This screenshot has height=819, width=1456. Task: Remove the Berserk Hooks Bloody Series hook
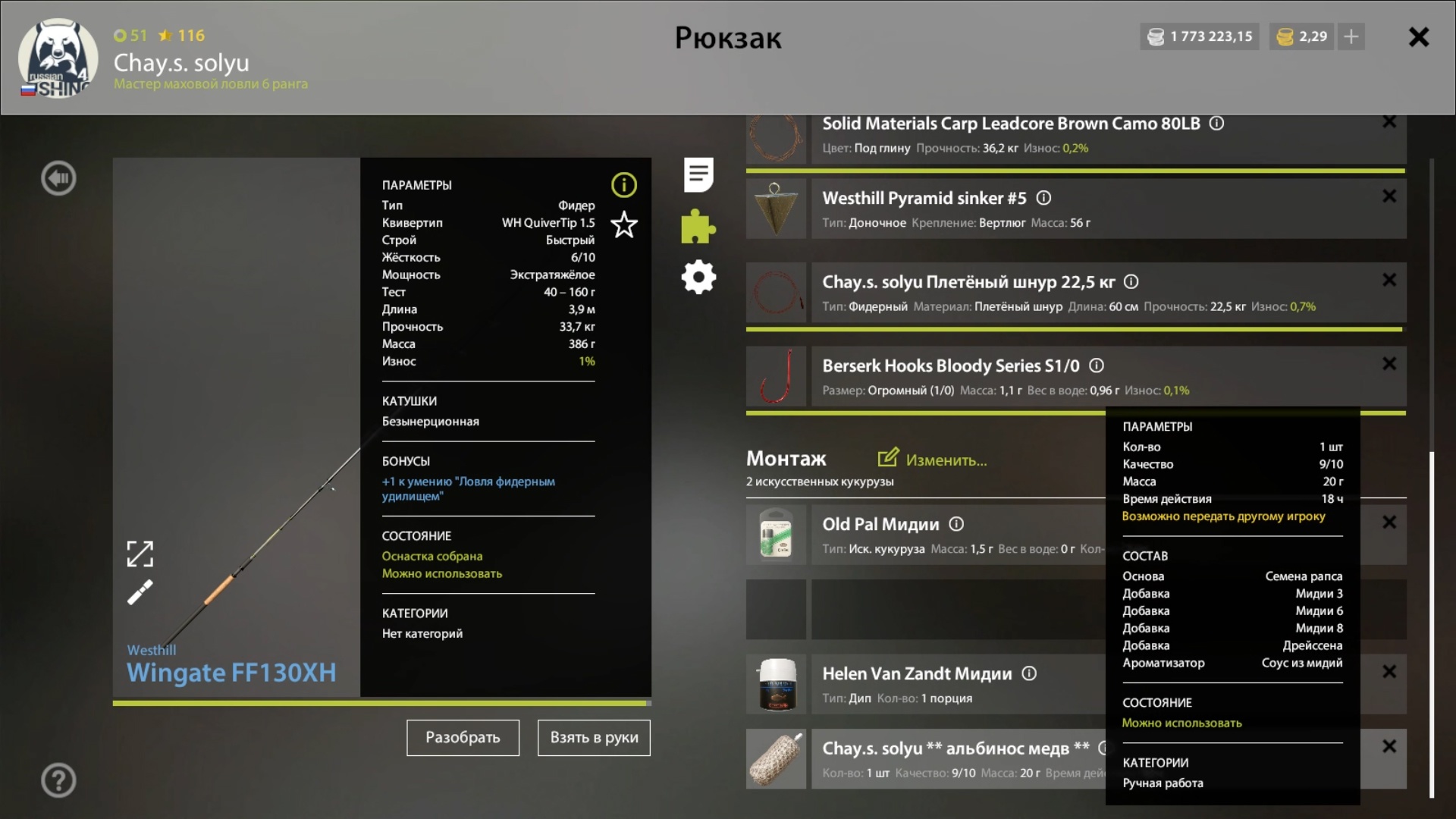(1389, 364)
